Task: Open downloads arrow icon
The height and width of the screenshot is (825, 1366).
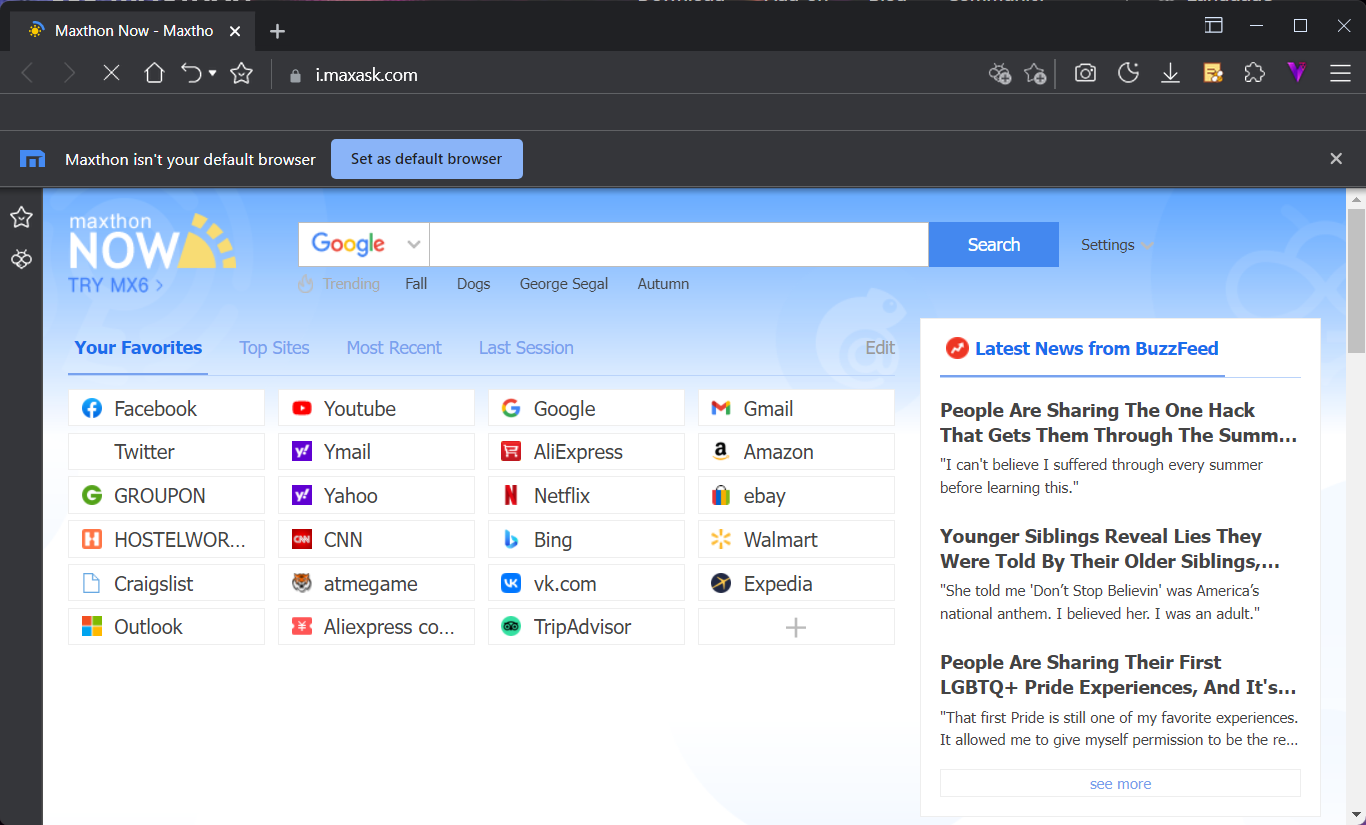Action: [x=1170, y=73]
